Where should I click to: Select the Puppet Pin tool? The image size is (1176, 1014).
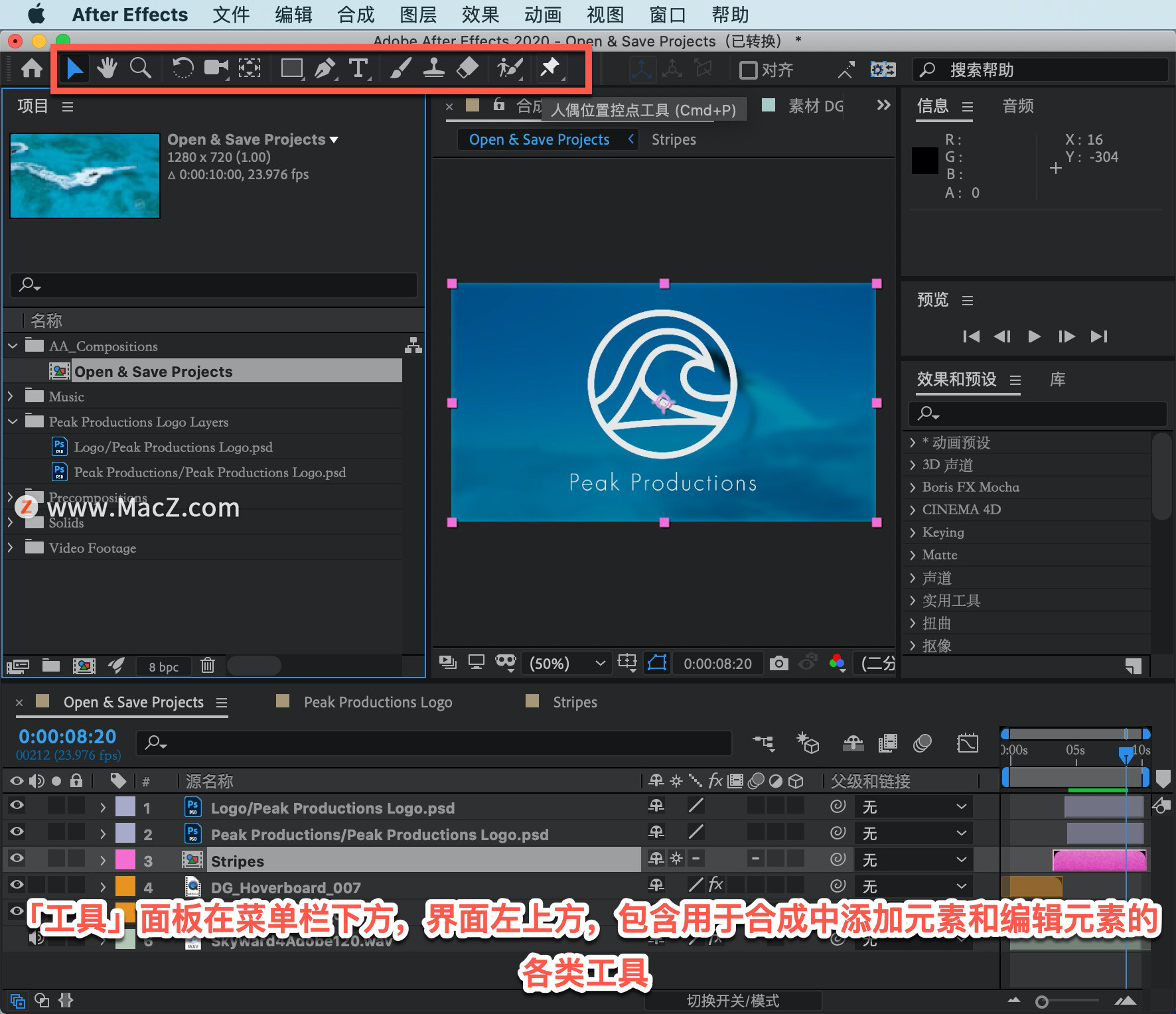pos(550,68)
